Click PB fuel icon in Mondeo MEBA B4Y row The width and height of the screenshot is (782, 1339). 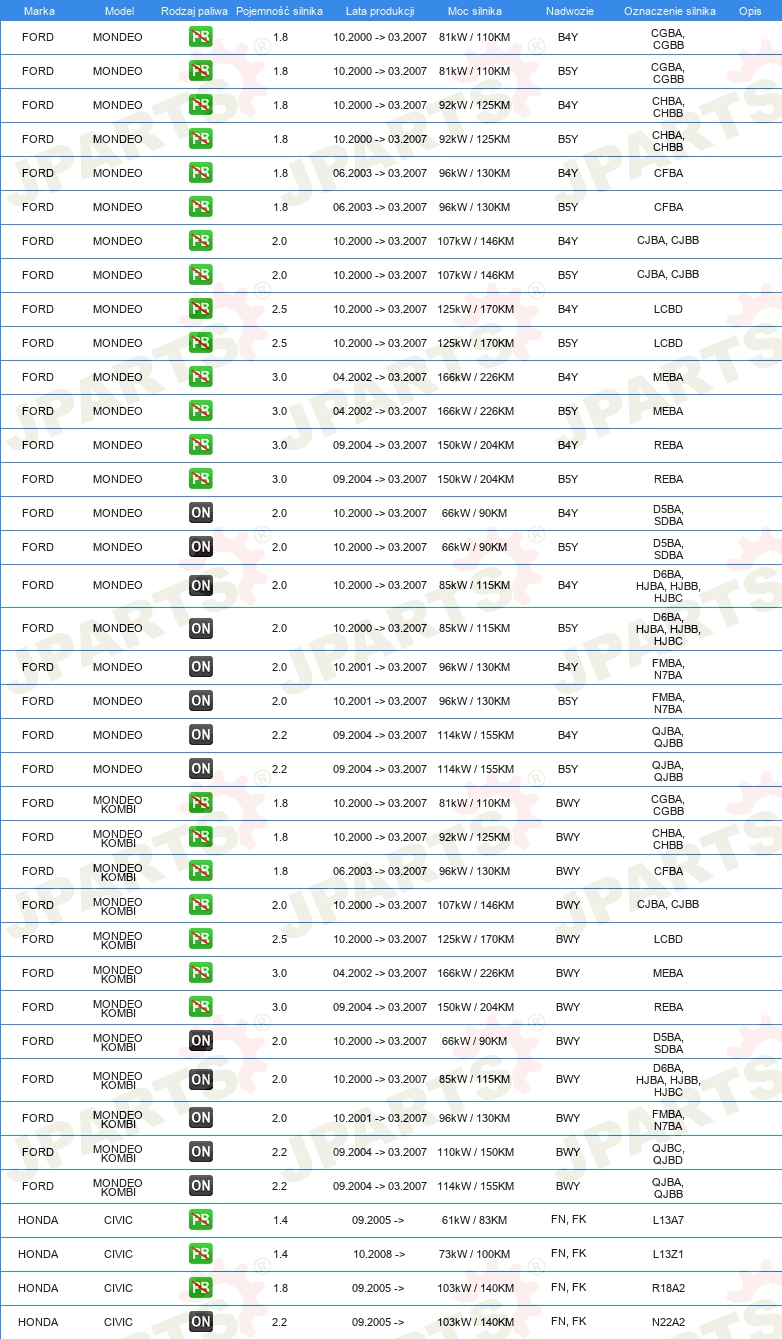tap(201, 378)
